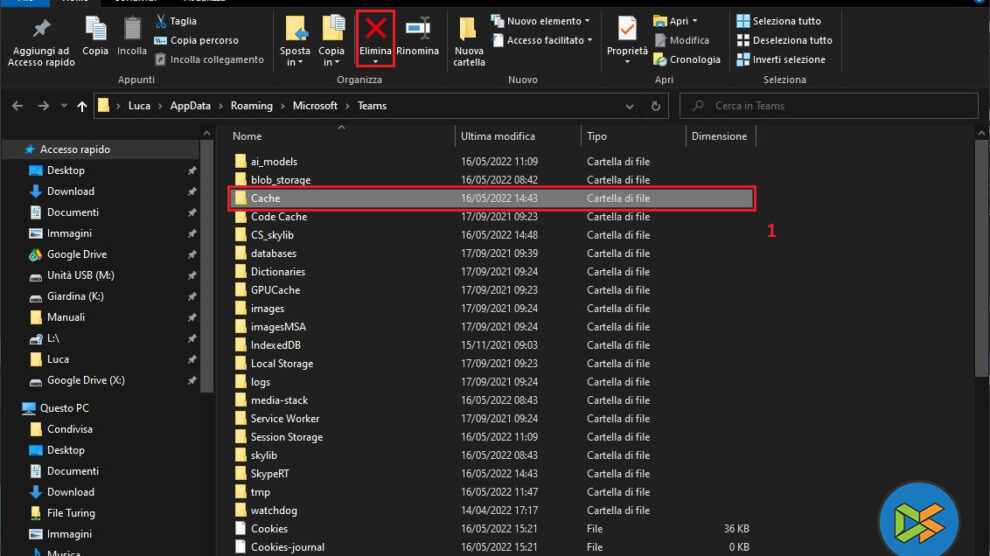
Task: Click the Elimina red X icon
Action: click(x=375, y=29)
